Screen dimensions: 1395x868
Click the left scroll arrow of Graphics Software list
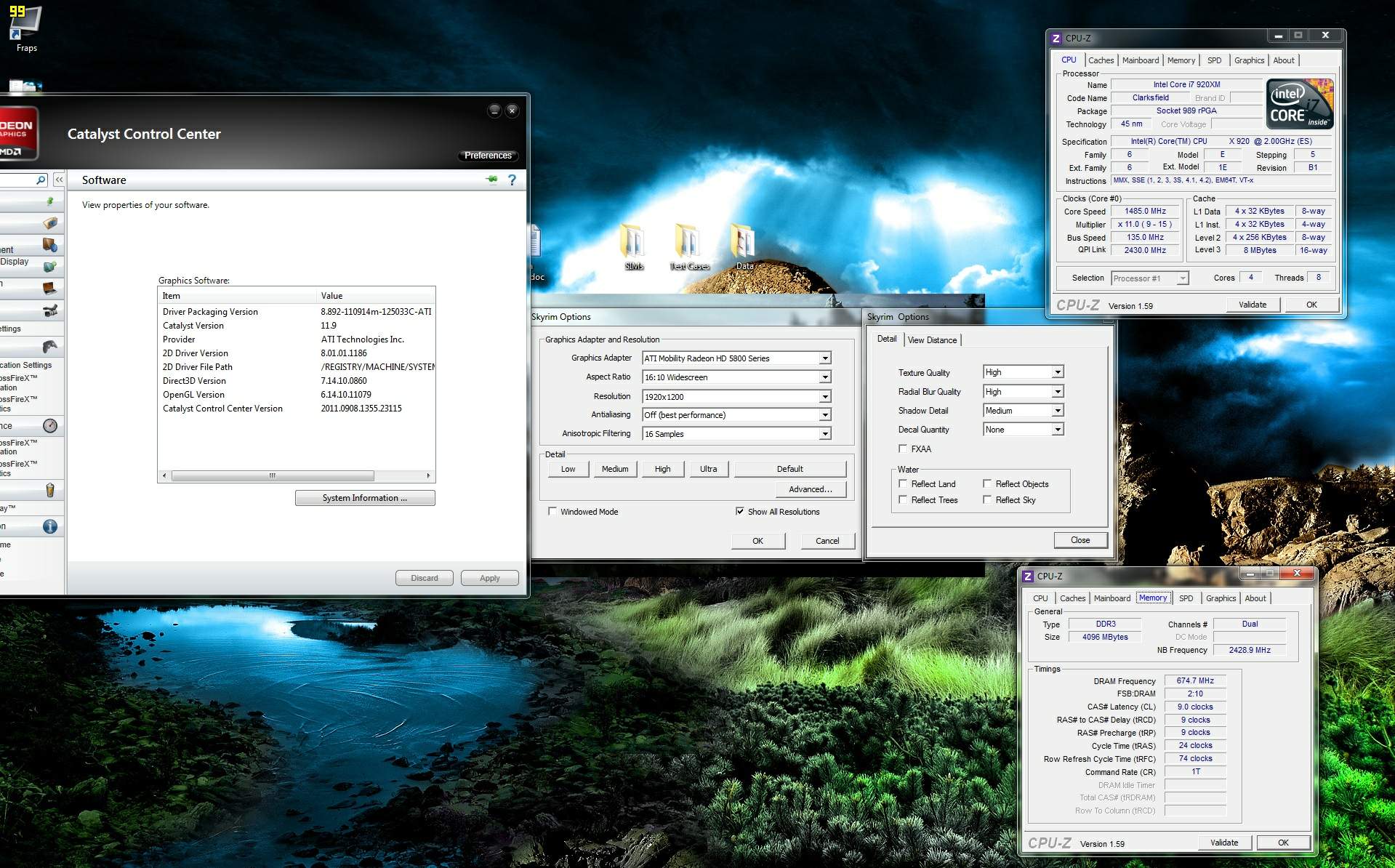164,475
